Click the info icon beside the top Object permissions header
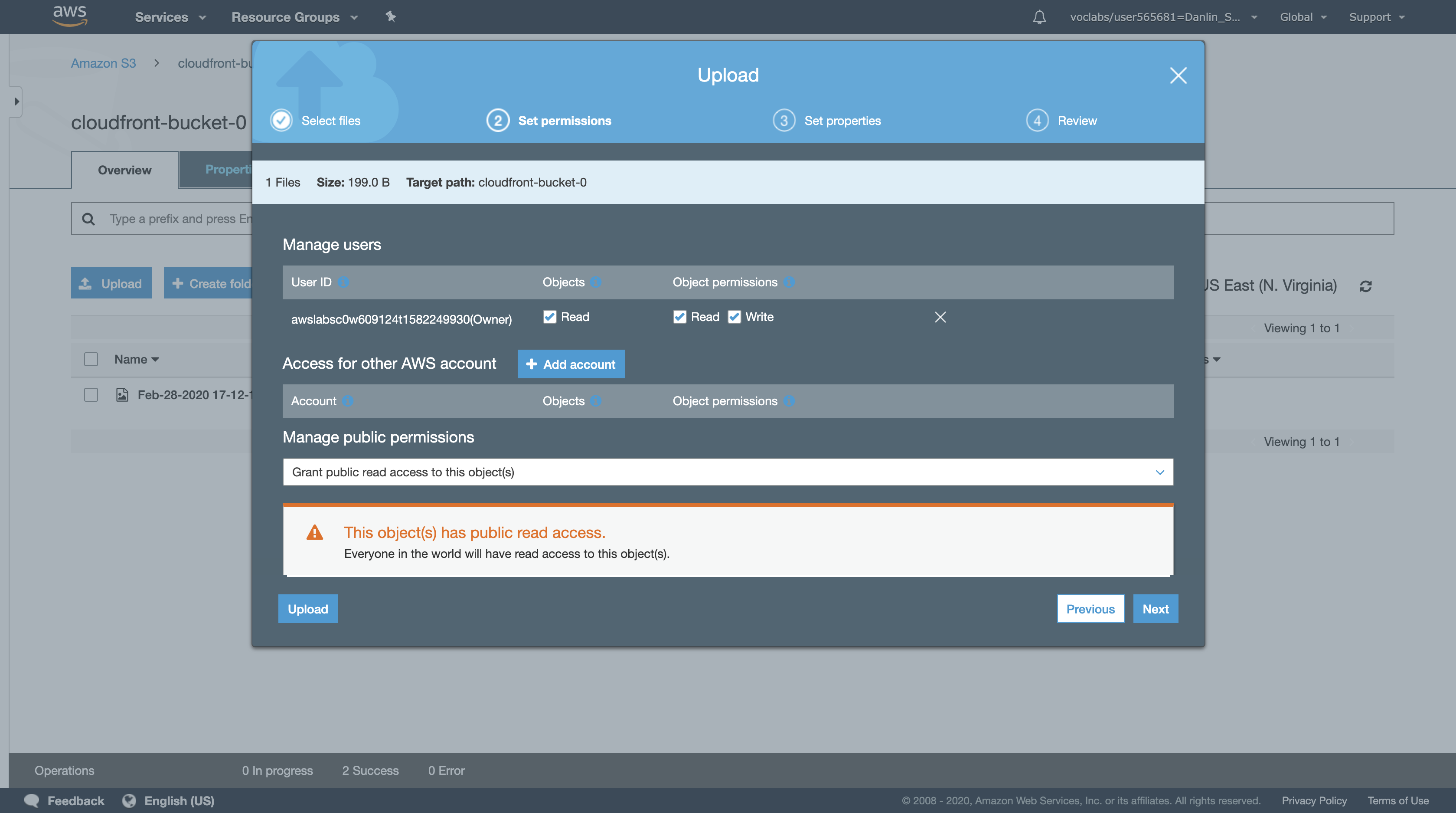 pyautogui.click(x=789, y=282)
